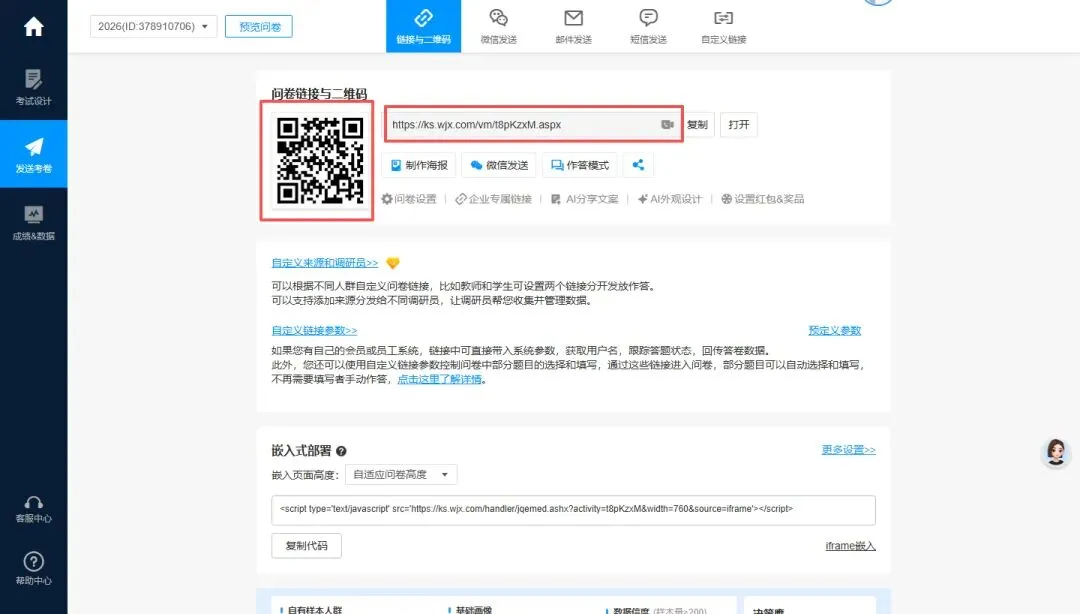Open 问卷设置 gear option
Viewport: 1080px width, 614px height.
[409, 198]
